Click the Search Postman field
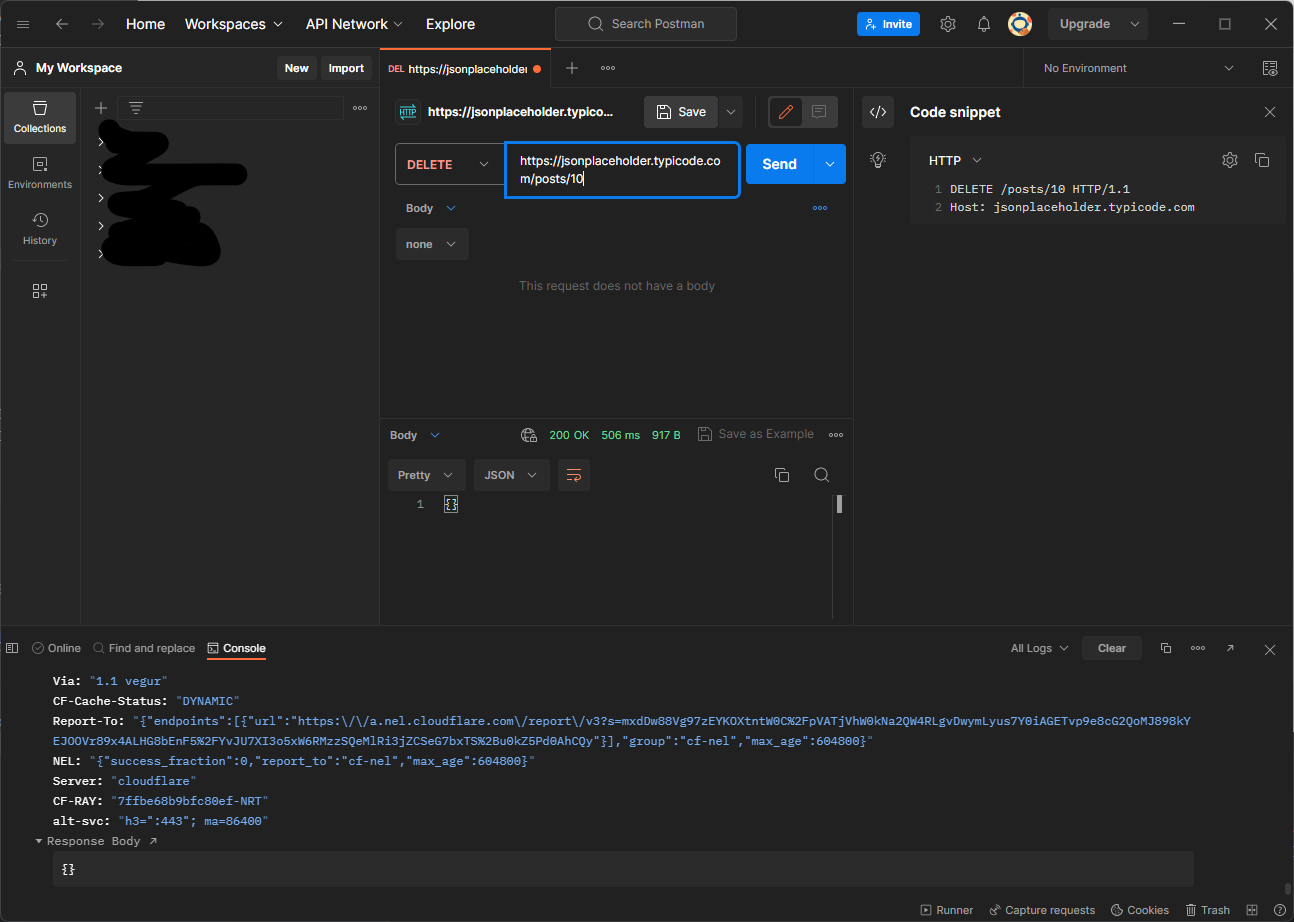1294x922 pixels. [x=646, y=24]
